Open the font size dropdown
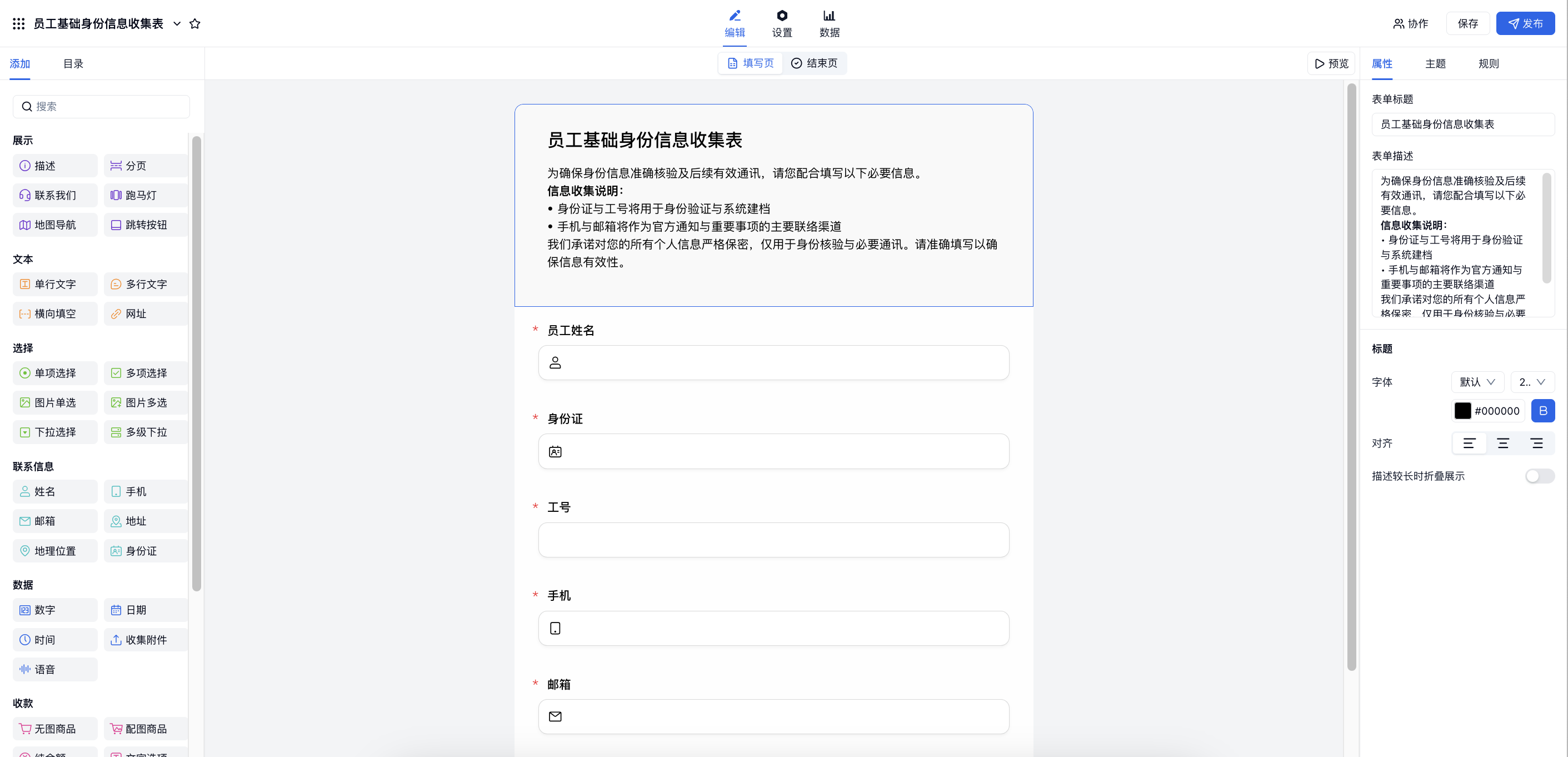Screen dimensions: 1568x757 point(1532,382)
